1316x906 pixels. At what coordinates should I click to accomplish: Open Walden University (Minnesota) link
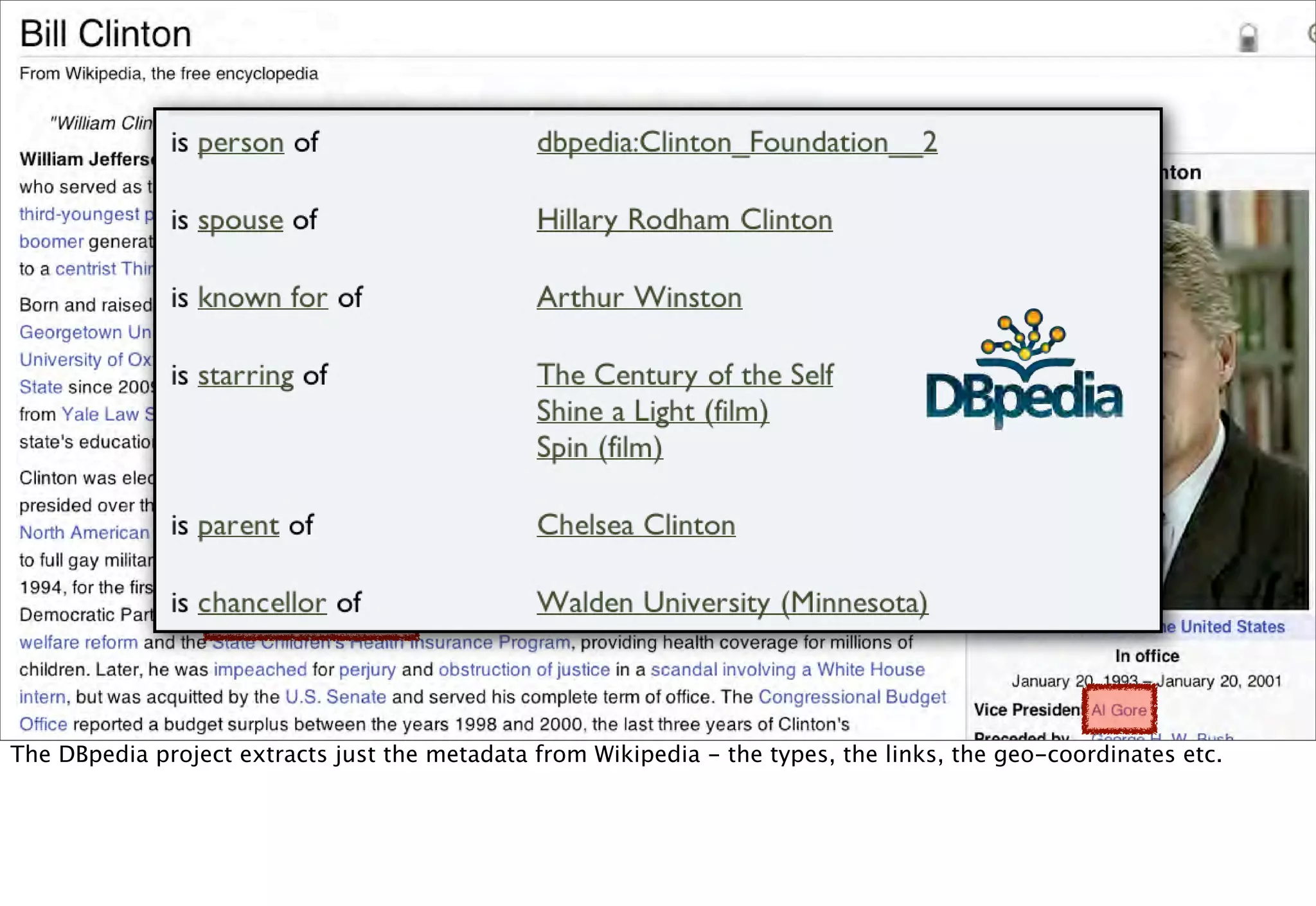click(732, 603)
